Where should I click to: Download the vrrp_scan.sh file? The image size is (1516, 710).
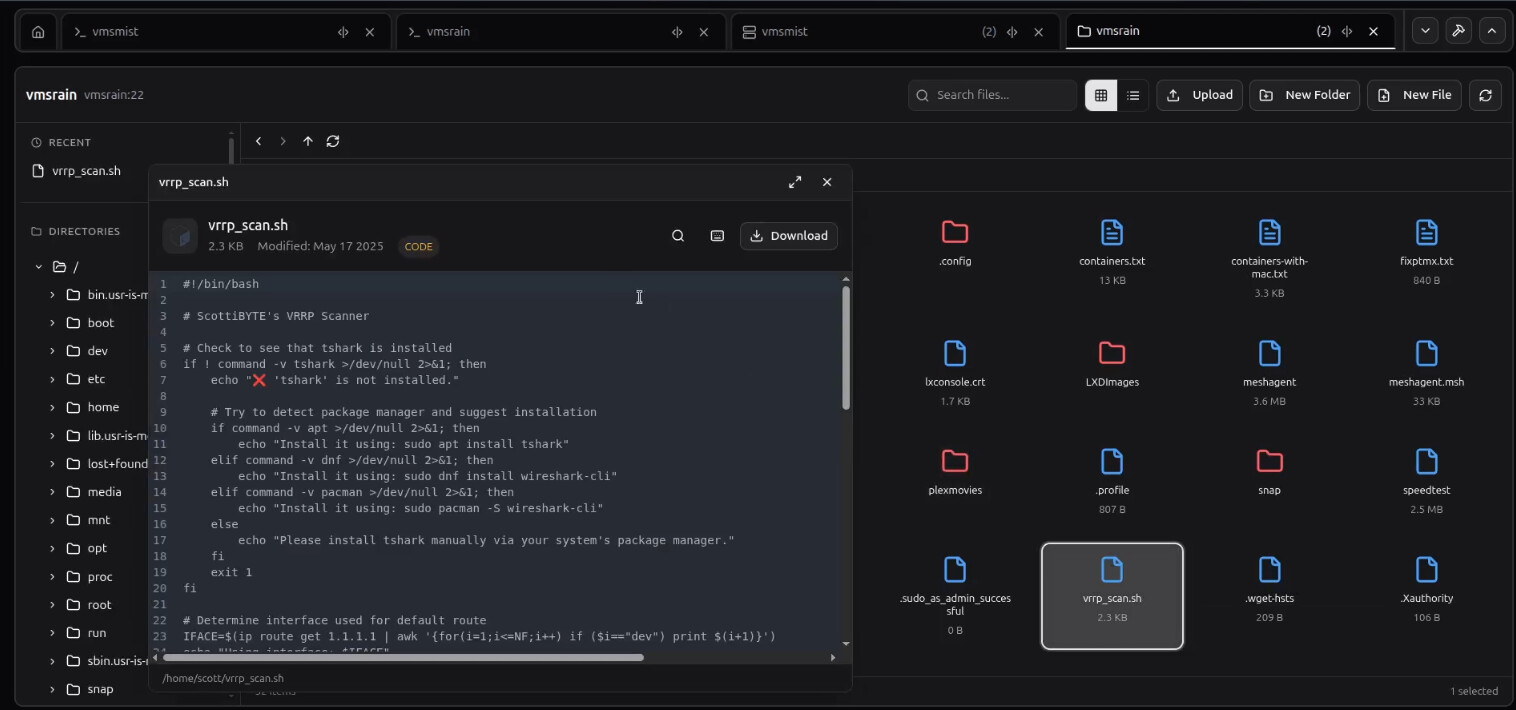point(789,236)
